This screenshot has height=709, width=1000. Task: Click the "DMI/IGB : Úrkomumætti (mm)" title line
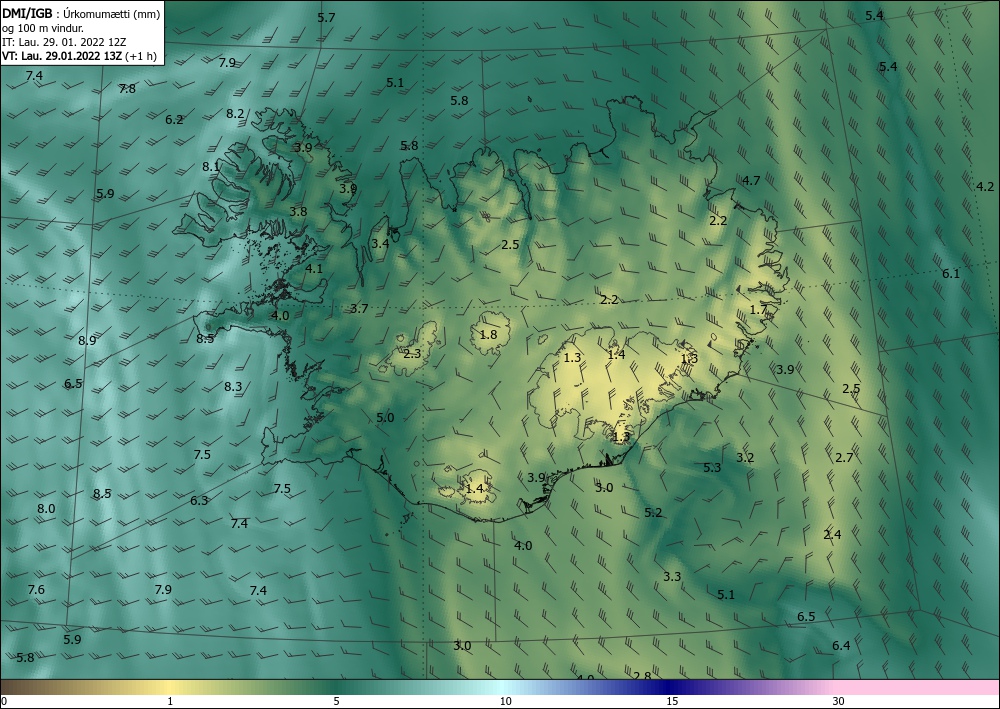(81, 13)
